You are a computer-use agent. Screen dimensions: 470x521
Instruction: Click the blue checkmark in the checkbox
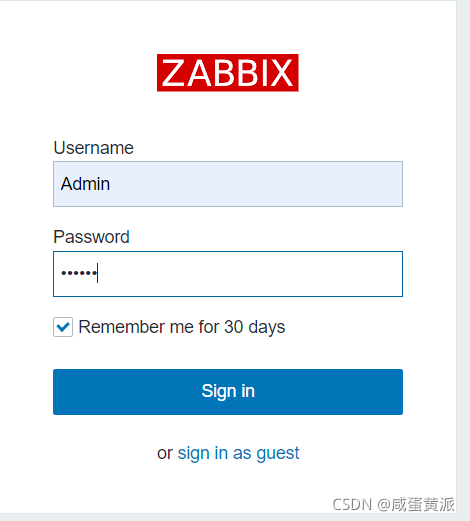(x=63, y=327)
